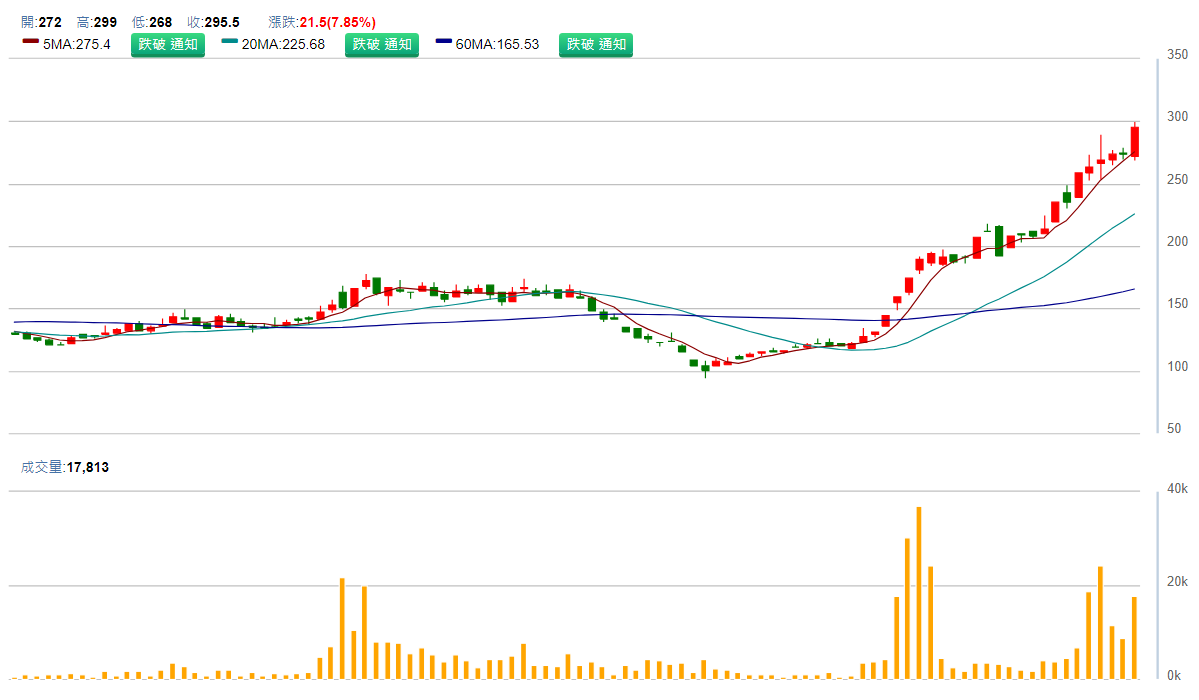Select the 60MA:165.53 legend label

[497, 44]
